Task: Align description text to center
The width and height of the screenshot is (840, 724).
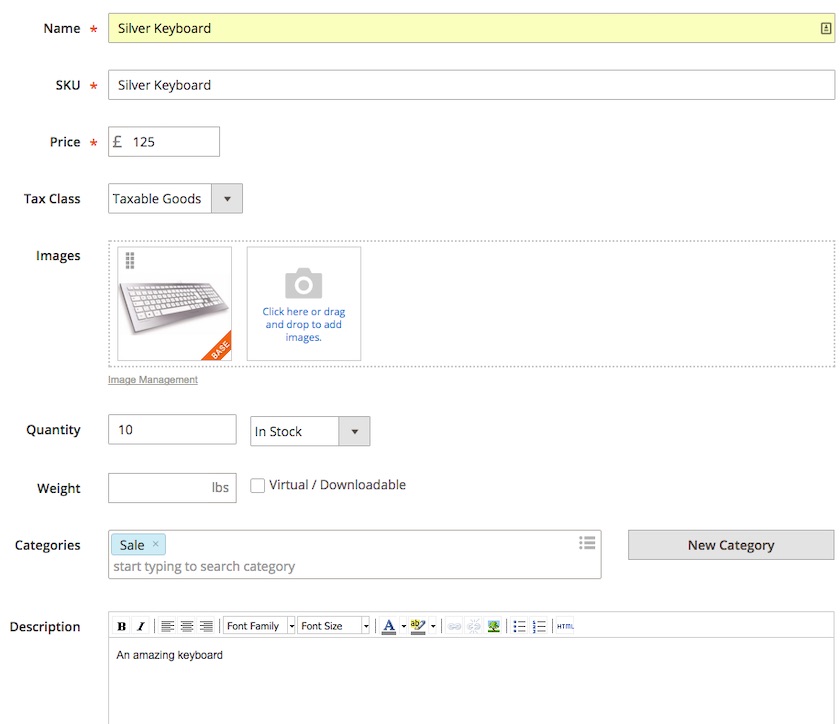Action: click(187, 626)
